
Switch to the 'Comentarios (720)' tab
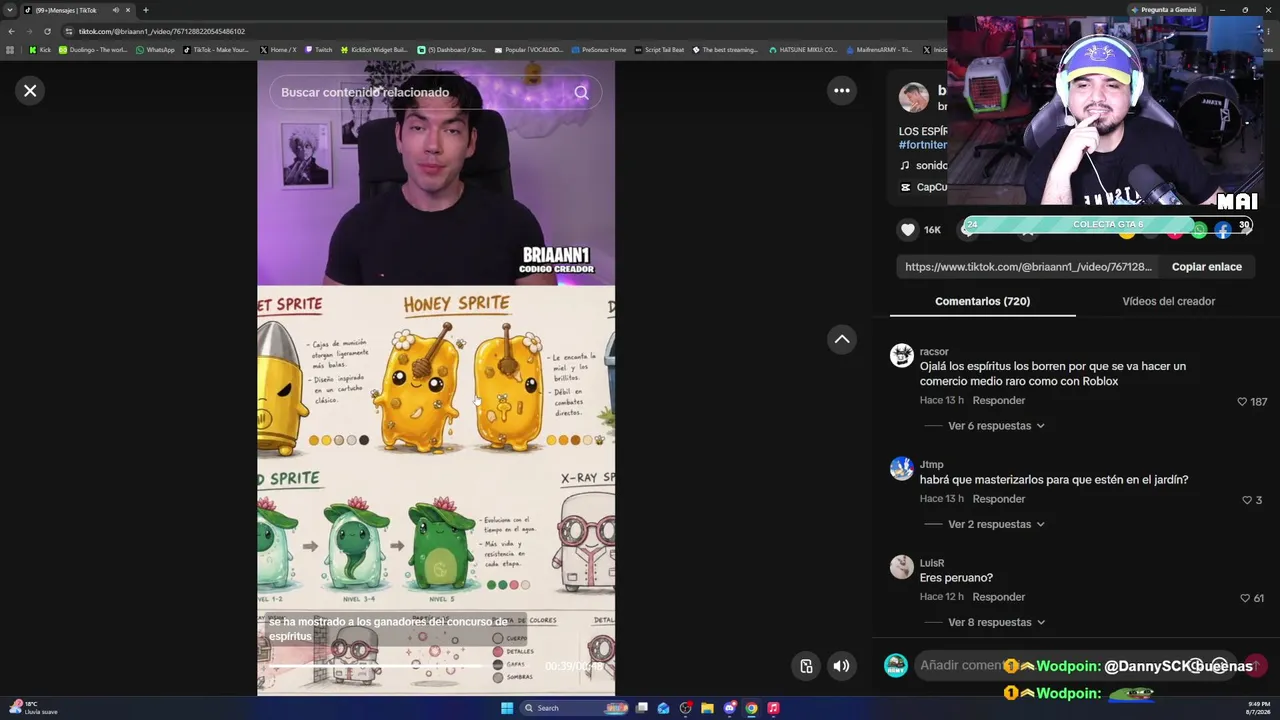(982, 301)
